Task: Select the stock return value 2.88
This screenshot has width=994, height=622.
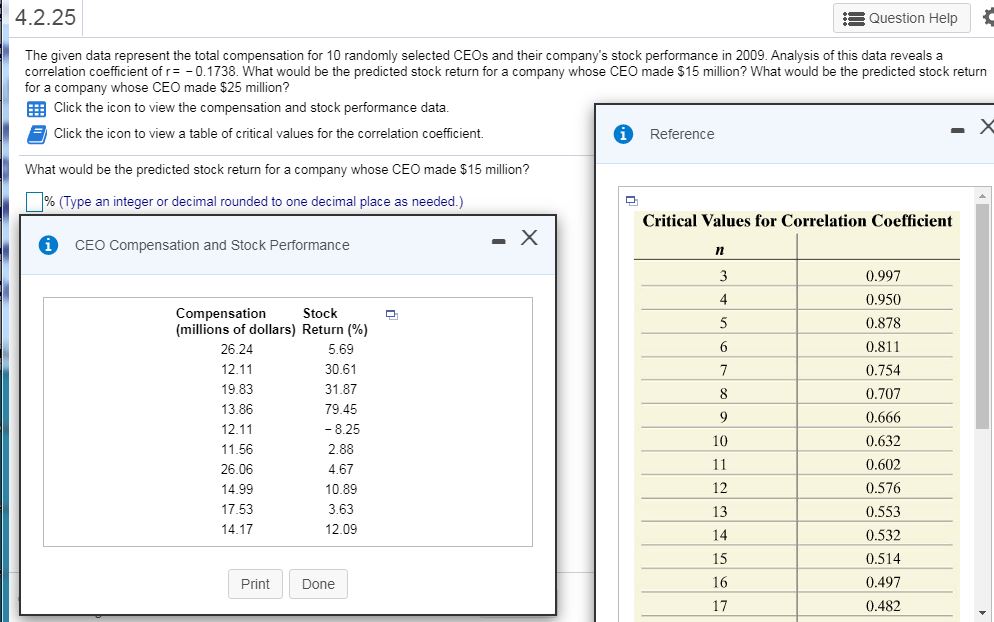Action: [341, 450]
